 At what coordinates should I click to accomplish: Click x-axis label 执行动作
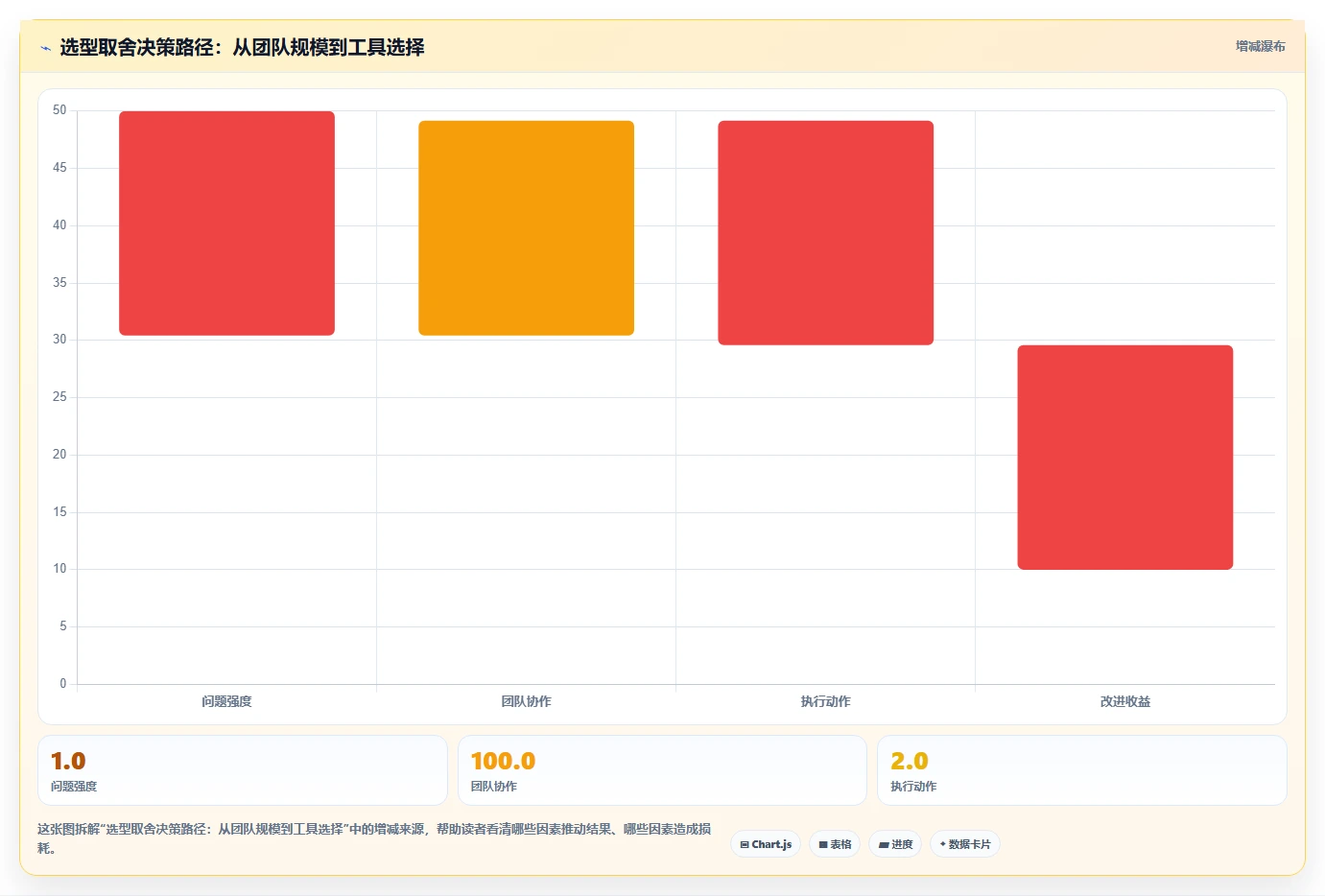point(825,701)
